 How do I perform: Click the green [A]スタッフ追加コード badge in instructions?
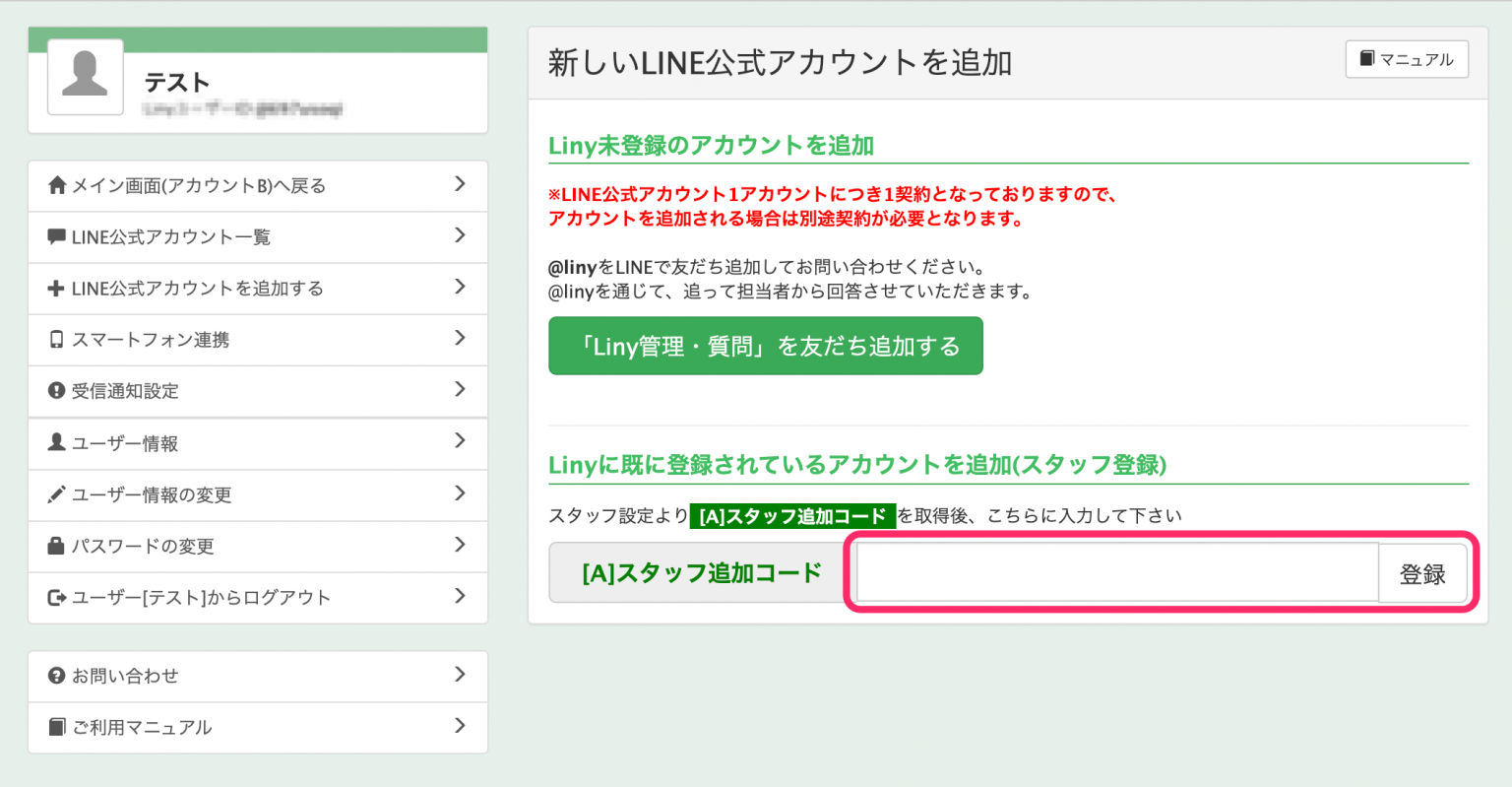click(792, 516)
